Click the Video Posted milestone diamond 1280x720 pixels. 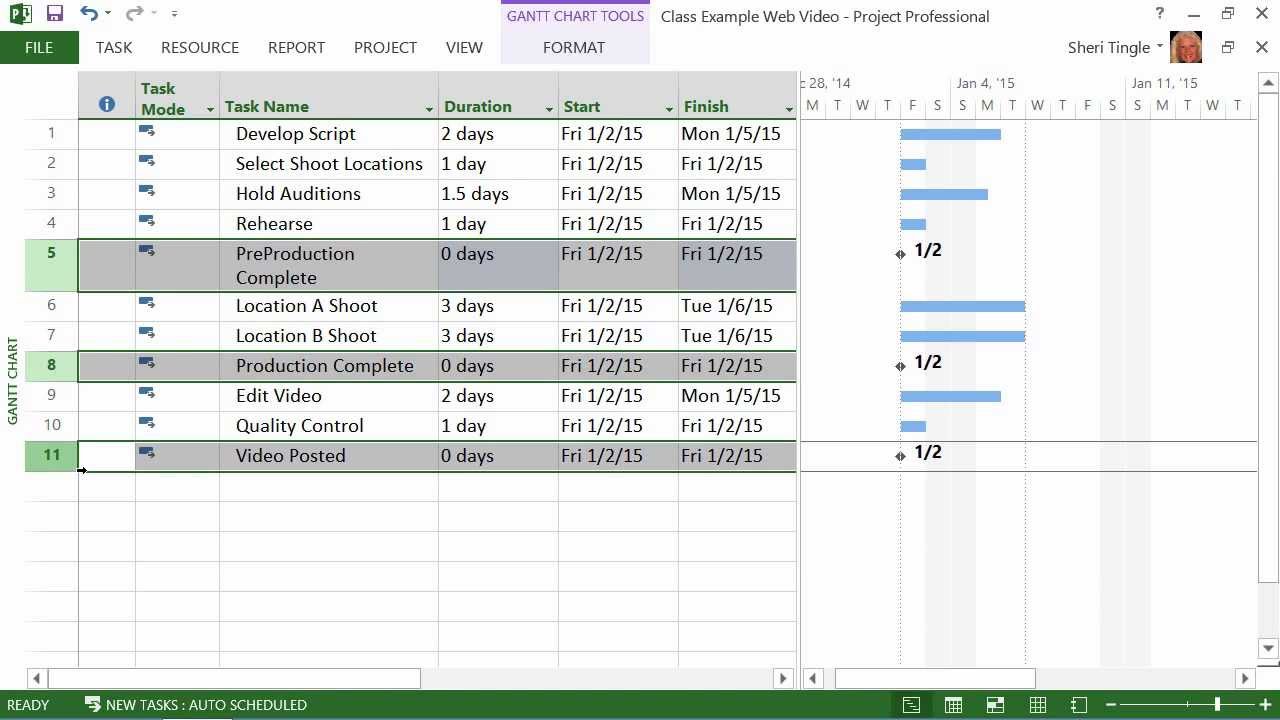(x=900, y=456)
